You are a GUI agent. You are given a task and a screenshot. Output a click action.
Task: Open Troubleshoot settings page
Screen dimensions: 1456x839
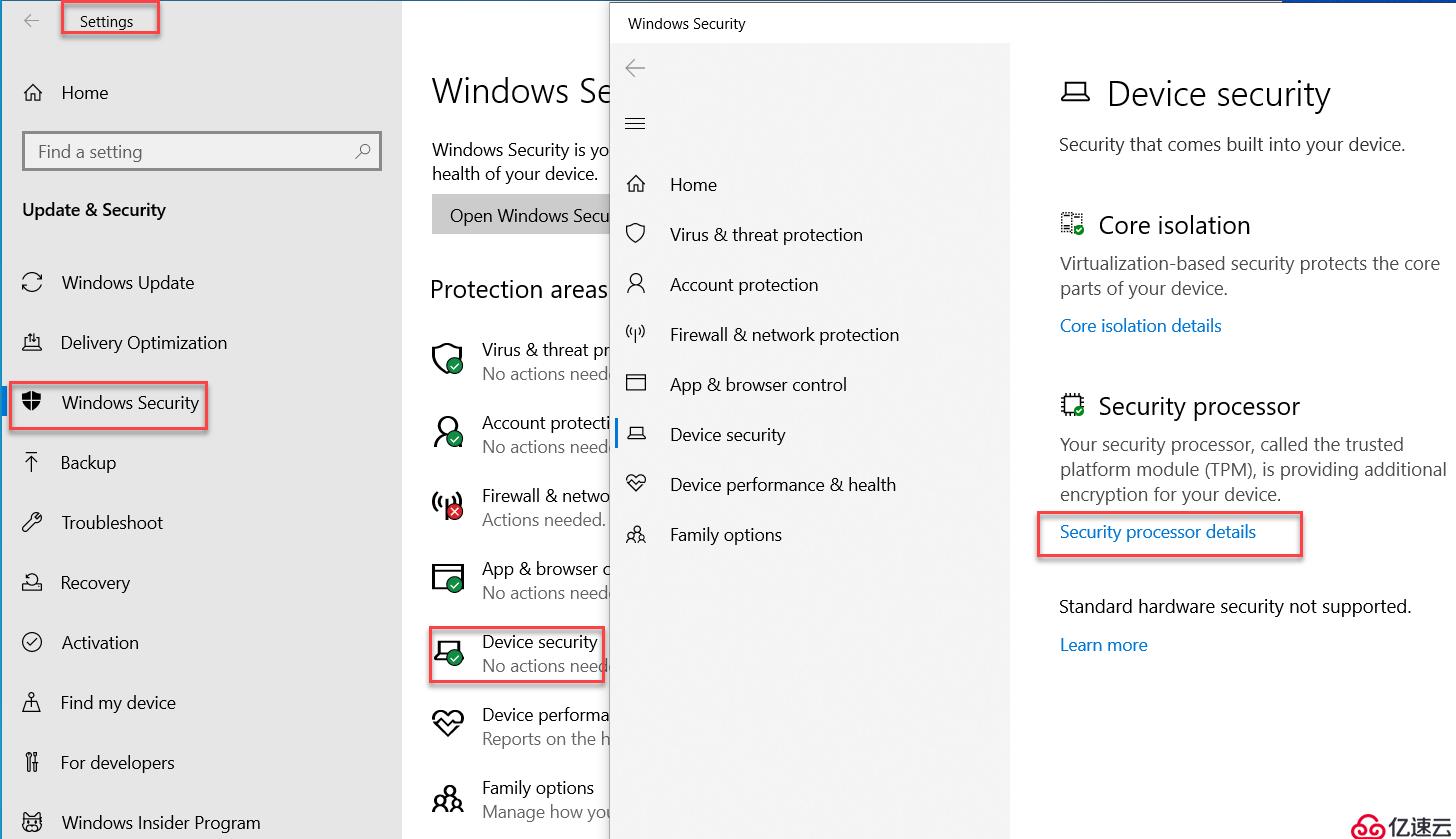tap(112, 523)
